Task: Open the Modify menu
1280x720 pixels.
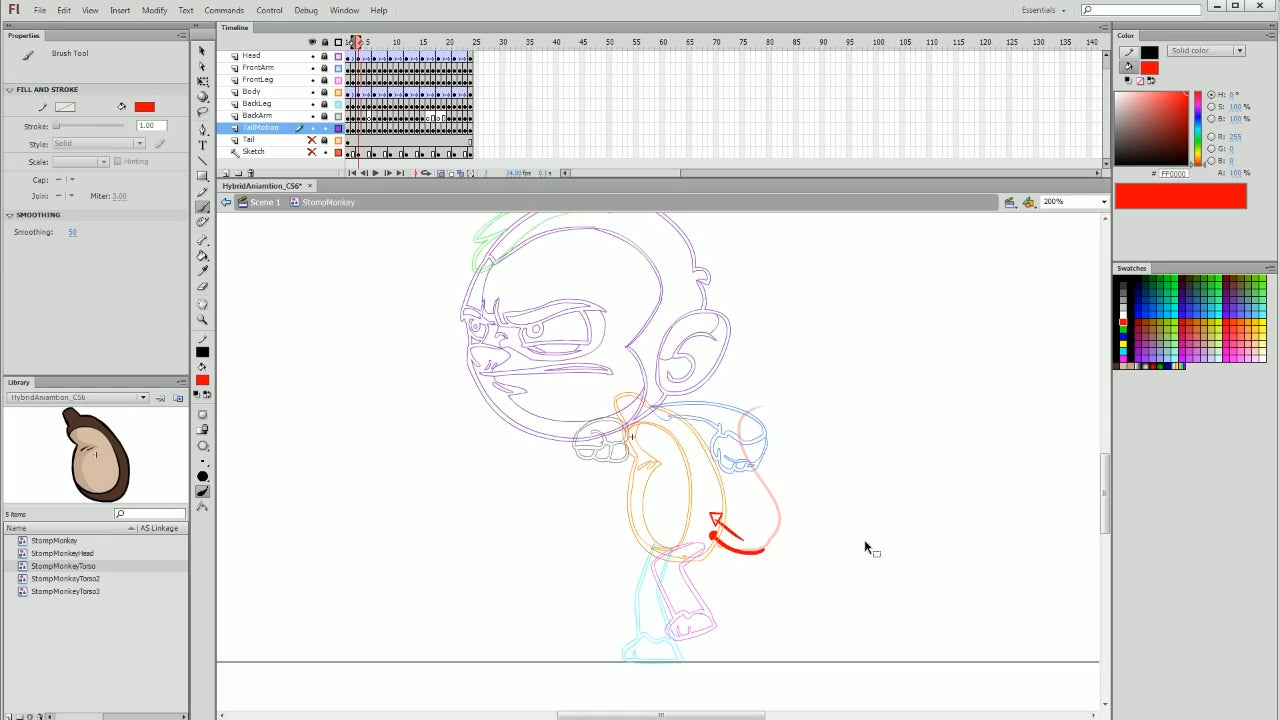Action: pyautogui.click(x=154, y=10)
